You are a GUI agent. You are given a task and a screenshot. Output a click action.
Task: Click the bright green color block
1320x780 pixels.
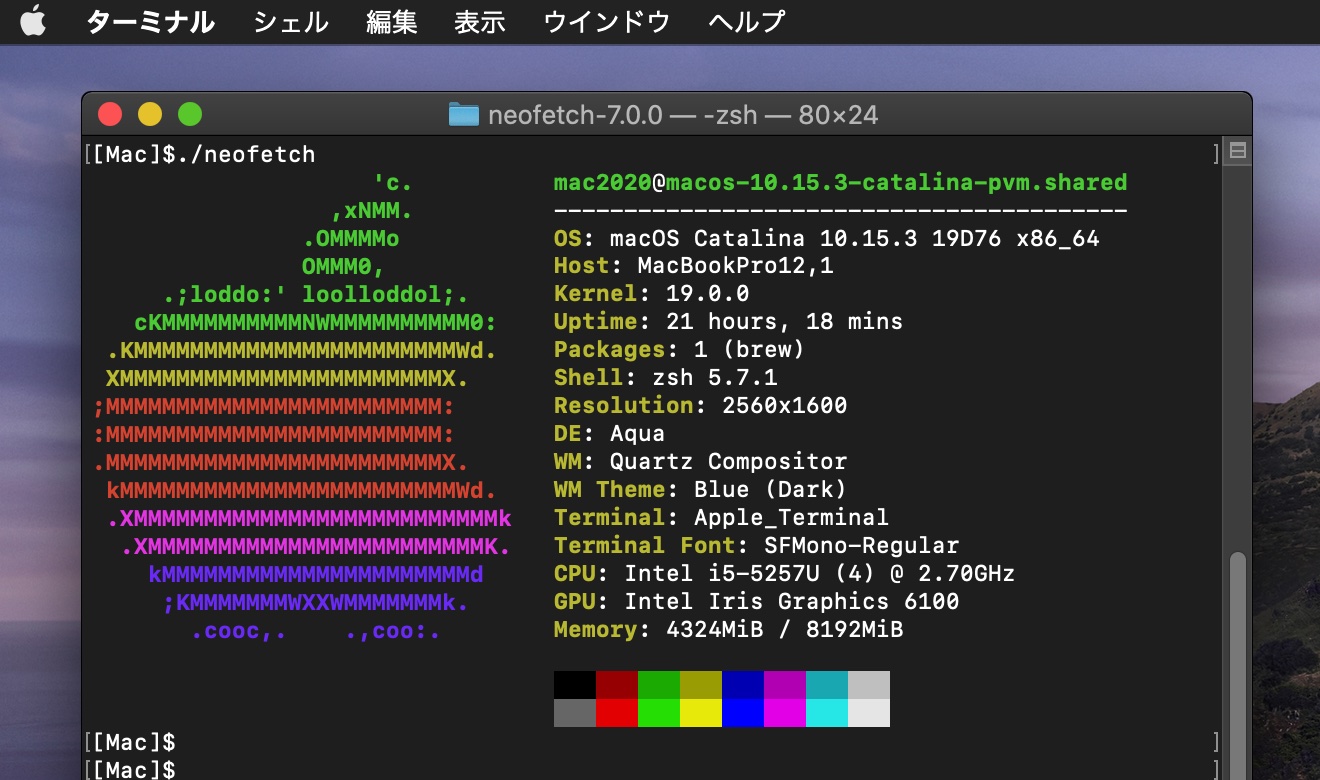tap(659, 713)
